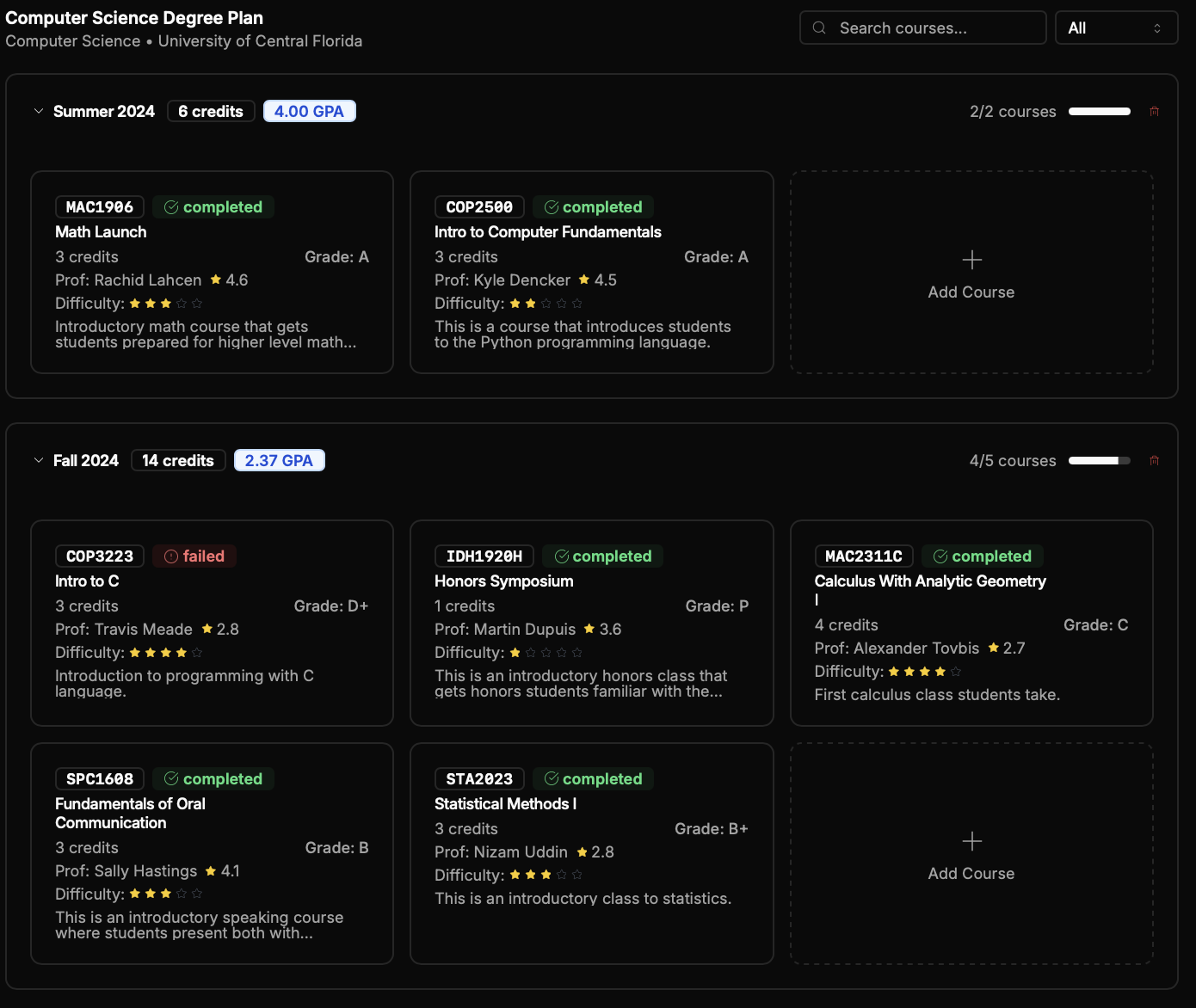
Task: Click the Search courses input field
Action: [x=934, y=28]
